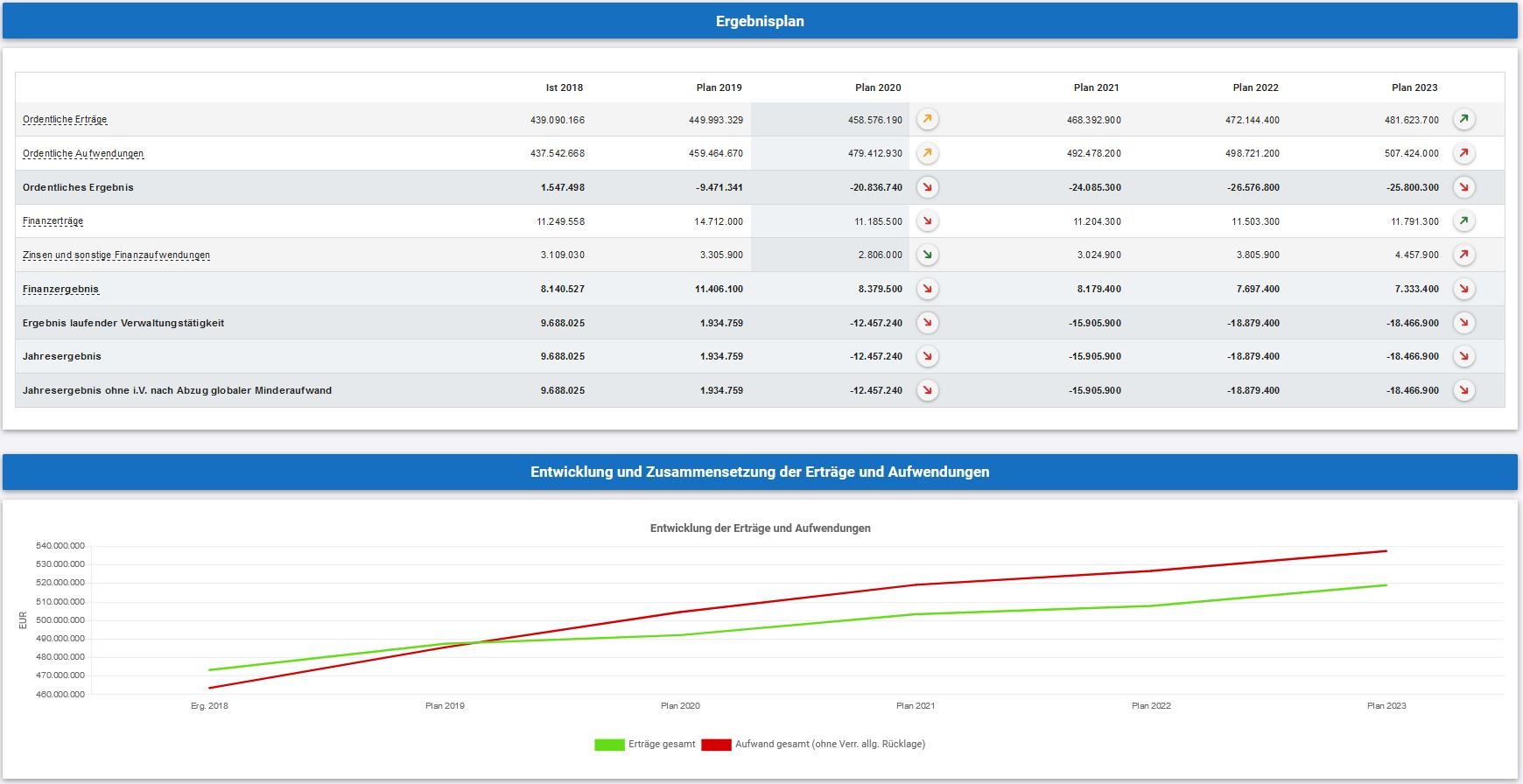Click Plan 2023 trend arrow for Finanzergebnis
Screen dimensions: 1523x784
(x=1463, y=289)
